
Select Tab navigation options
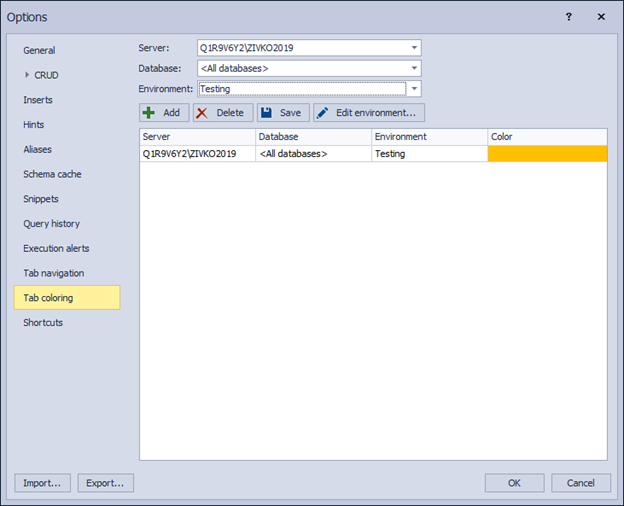[54, 273]
